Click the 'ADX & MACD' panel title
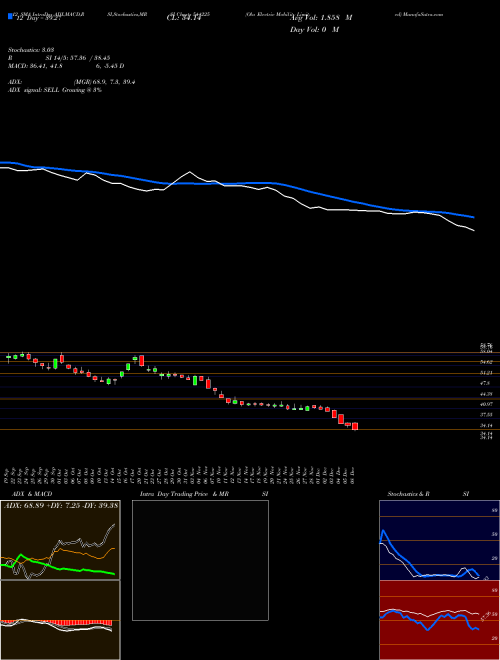 (x=32, y=494)
